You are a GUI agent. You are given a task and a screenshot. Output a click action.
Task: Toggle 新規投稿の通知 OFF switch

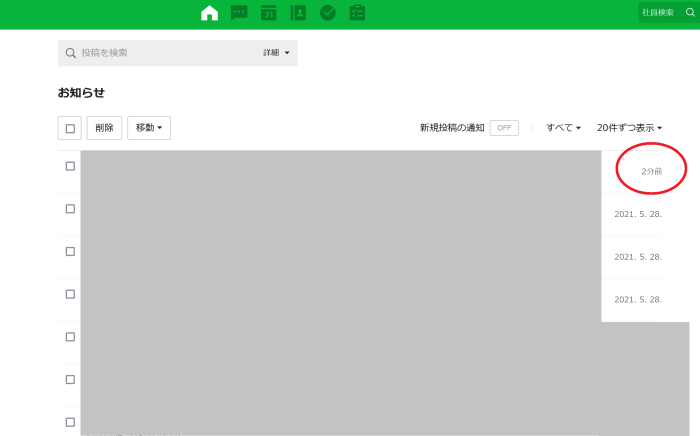coord(504,128)
